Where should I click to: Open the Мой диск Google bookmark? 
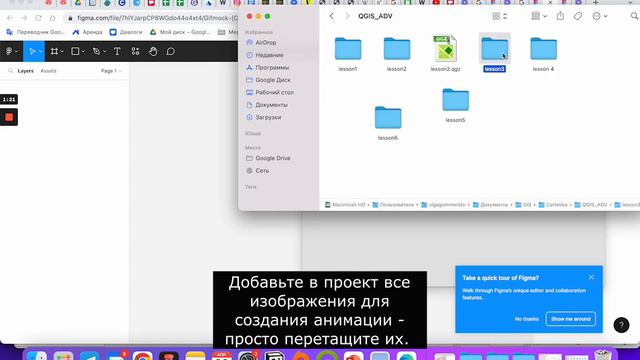coord(180,32)
